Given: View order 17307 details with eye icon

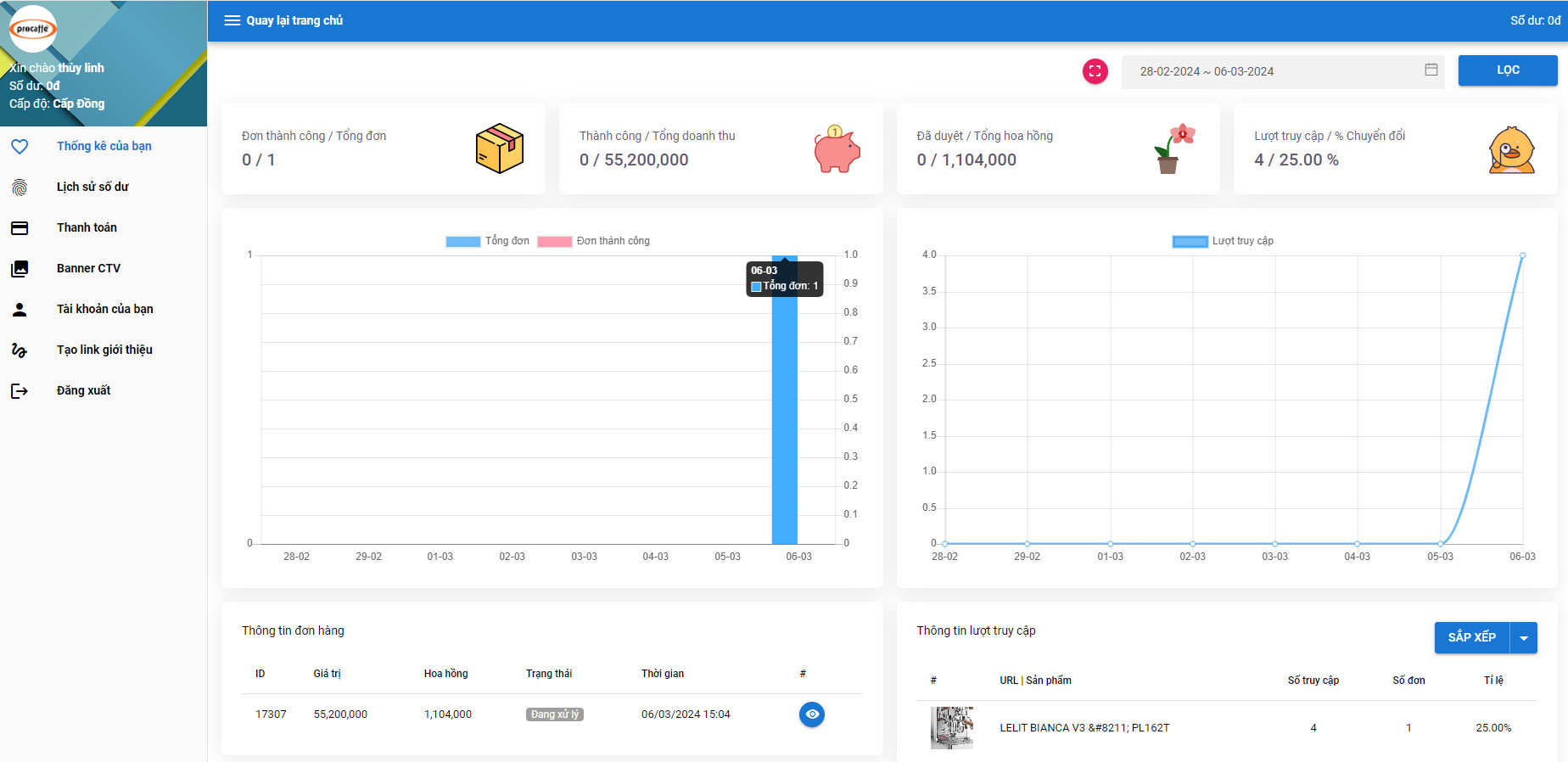Looking at the screenshot, I should (x=811, y=714).
